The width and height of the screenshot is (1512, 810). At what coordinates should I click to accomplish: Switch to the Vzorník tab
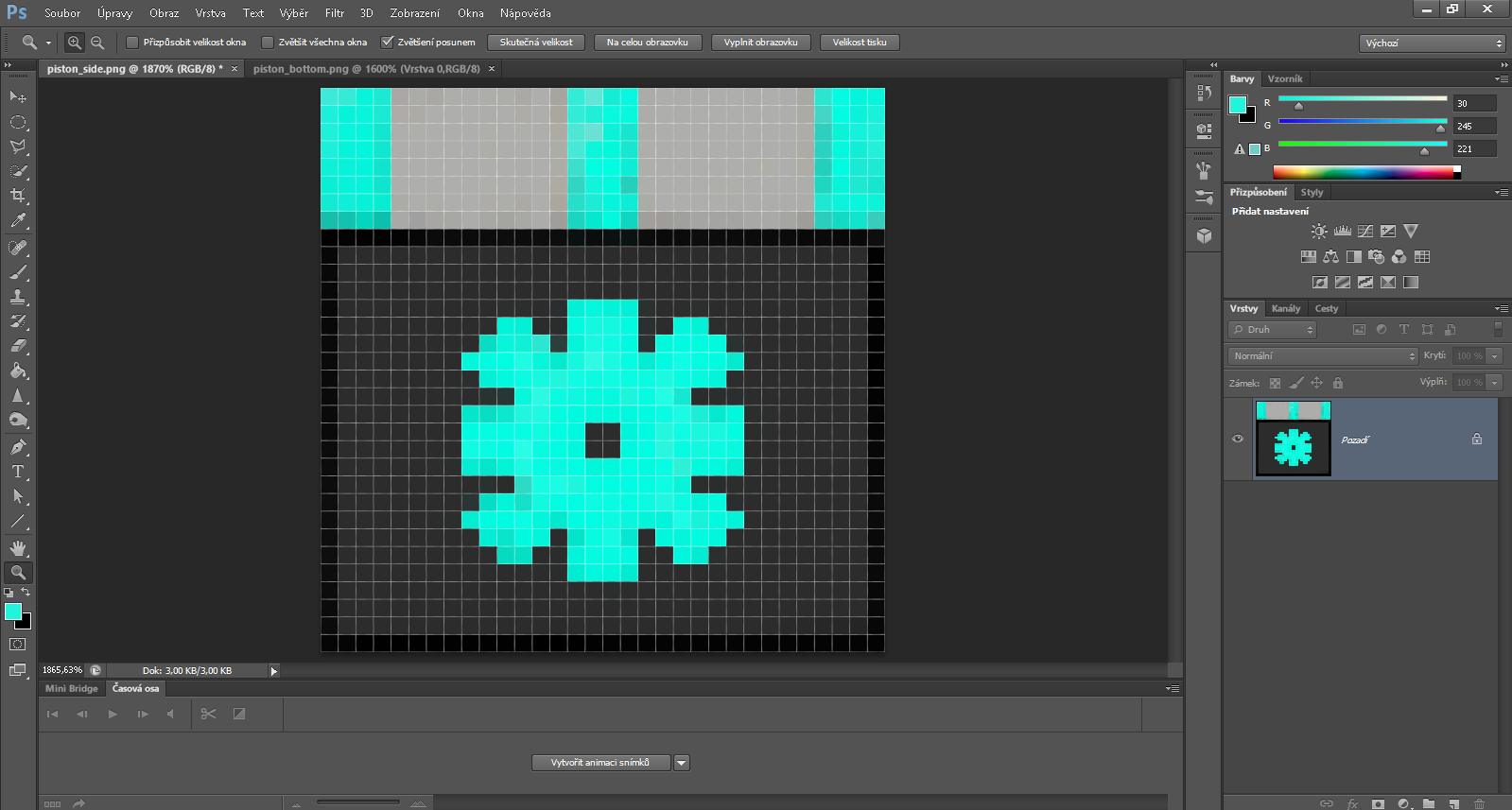pyautogui.click(x=1285, y=78)
